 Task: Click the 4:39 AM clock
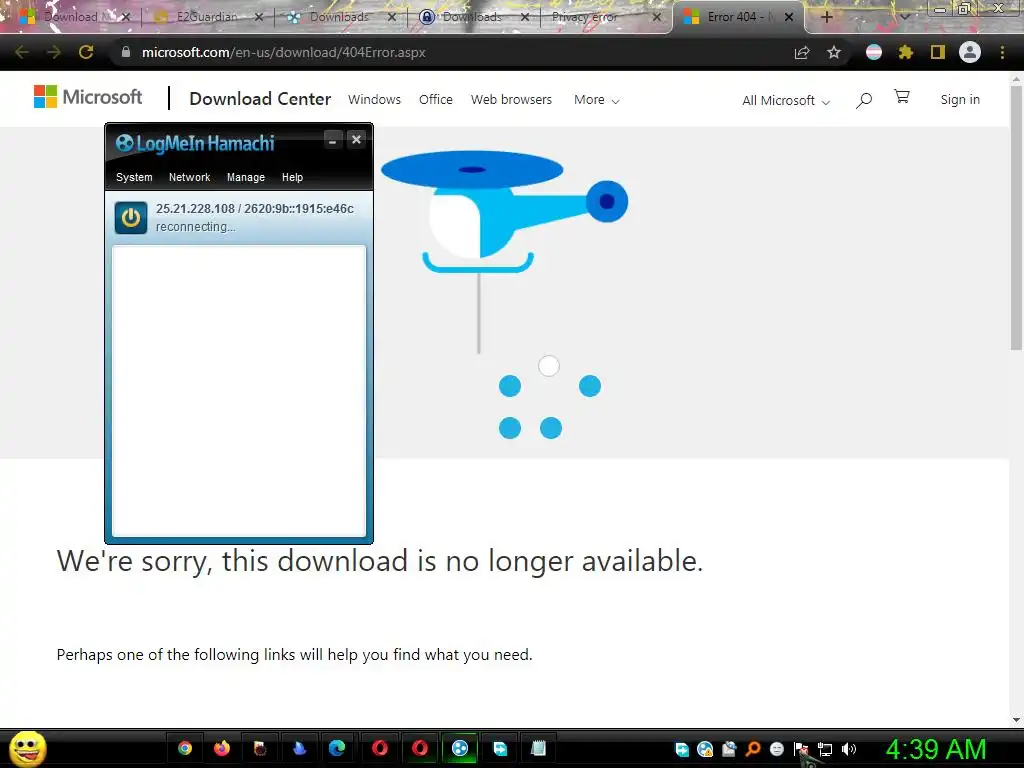coord(936,749)
